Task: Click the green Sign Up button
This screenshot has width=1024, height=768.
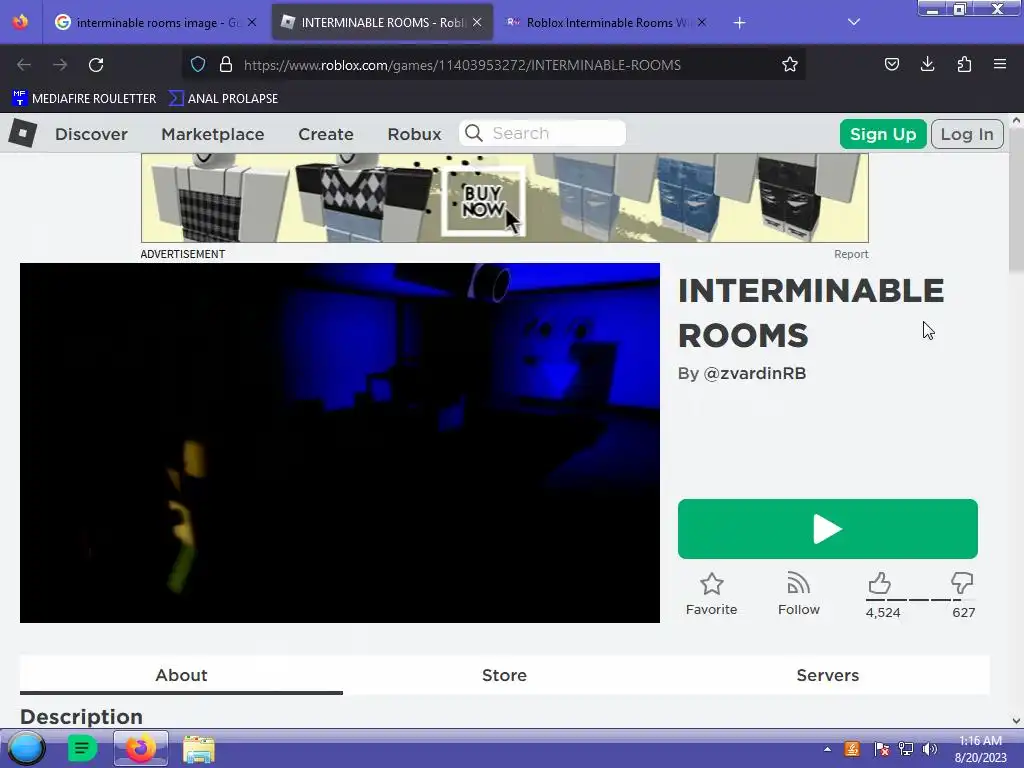Action: (x=883, y=134)
